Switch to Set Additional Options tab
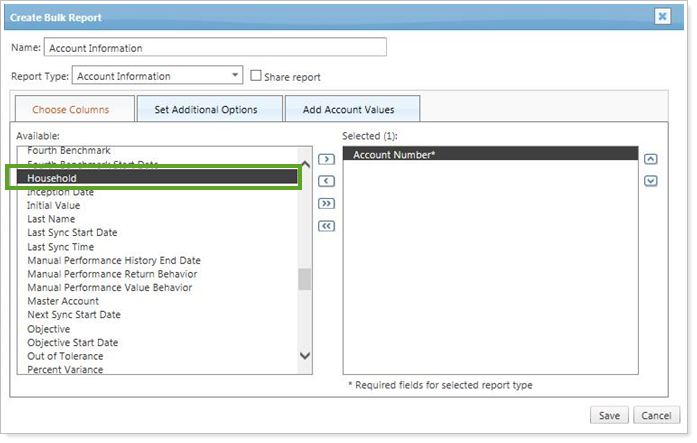 [205, 110]
